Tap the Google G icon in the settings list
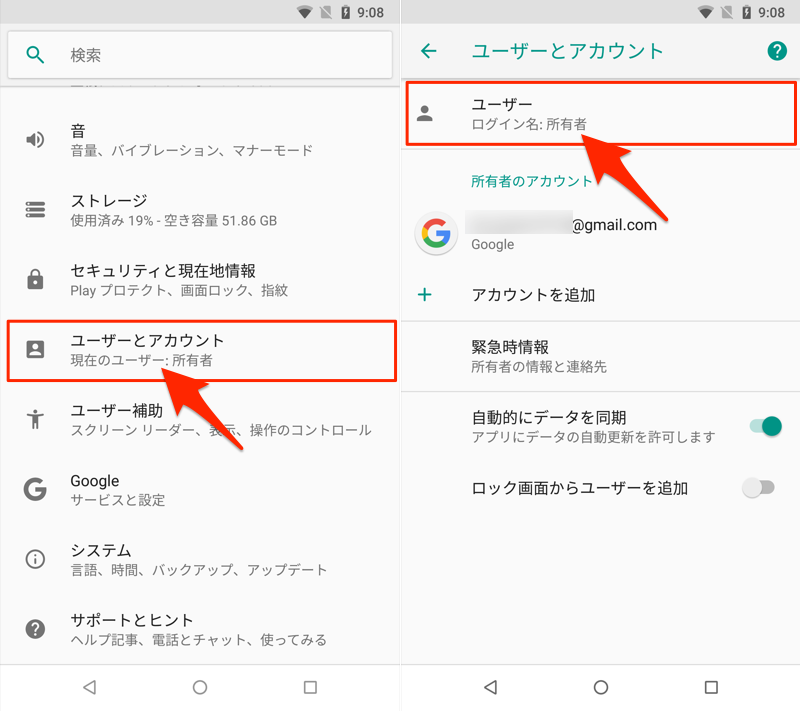The height and width of the screenshot is (711, 800). click(35, 489)
